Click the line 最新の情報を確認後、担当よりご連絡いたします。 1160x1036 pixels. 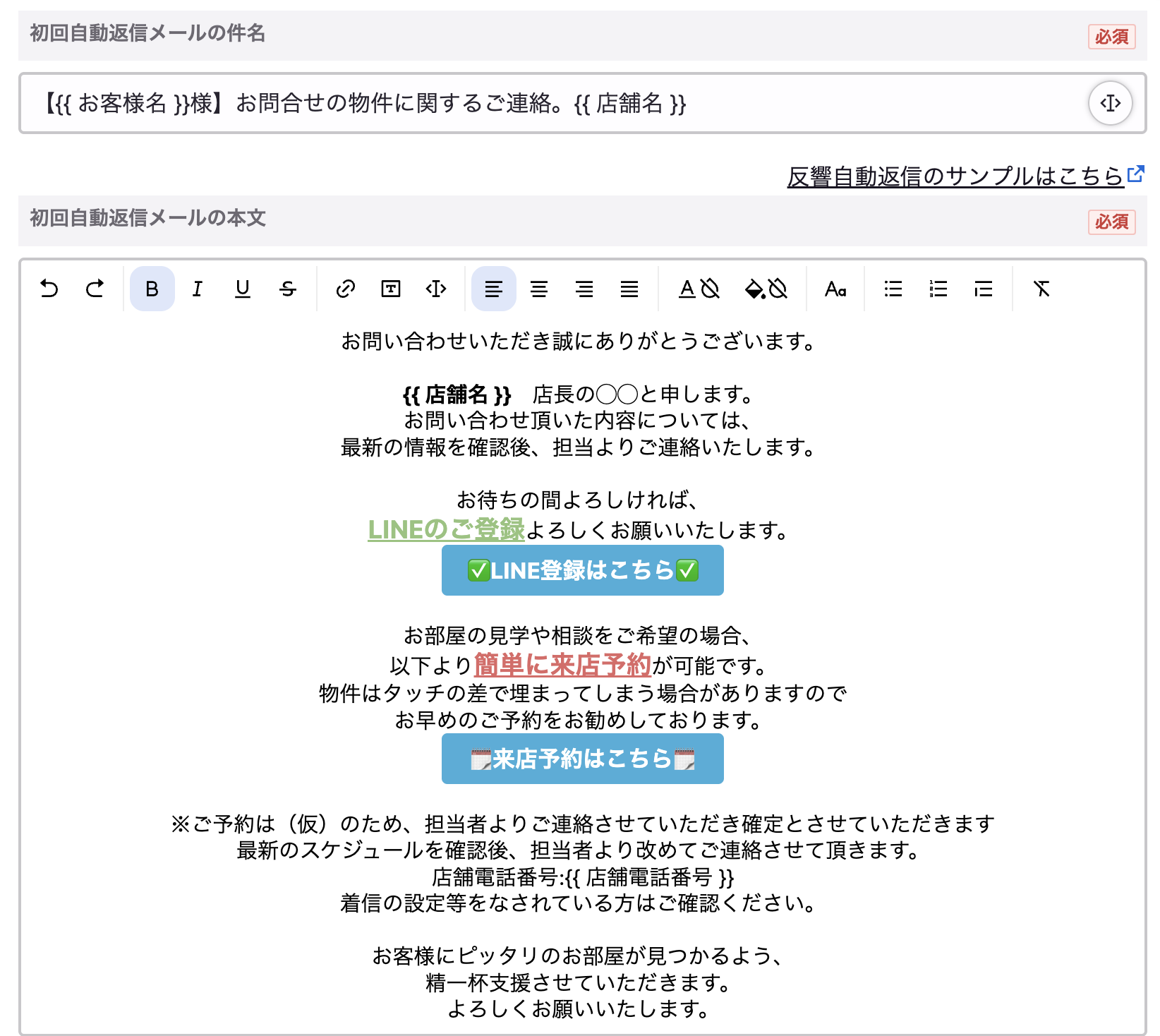[580, 447]
